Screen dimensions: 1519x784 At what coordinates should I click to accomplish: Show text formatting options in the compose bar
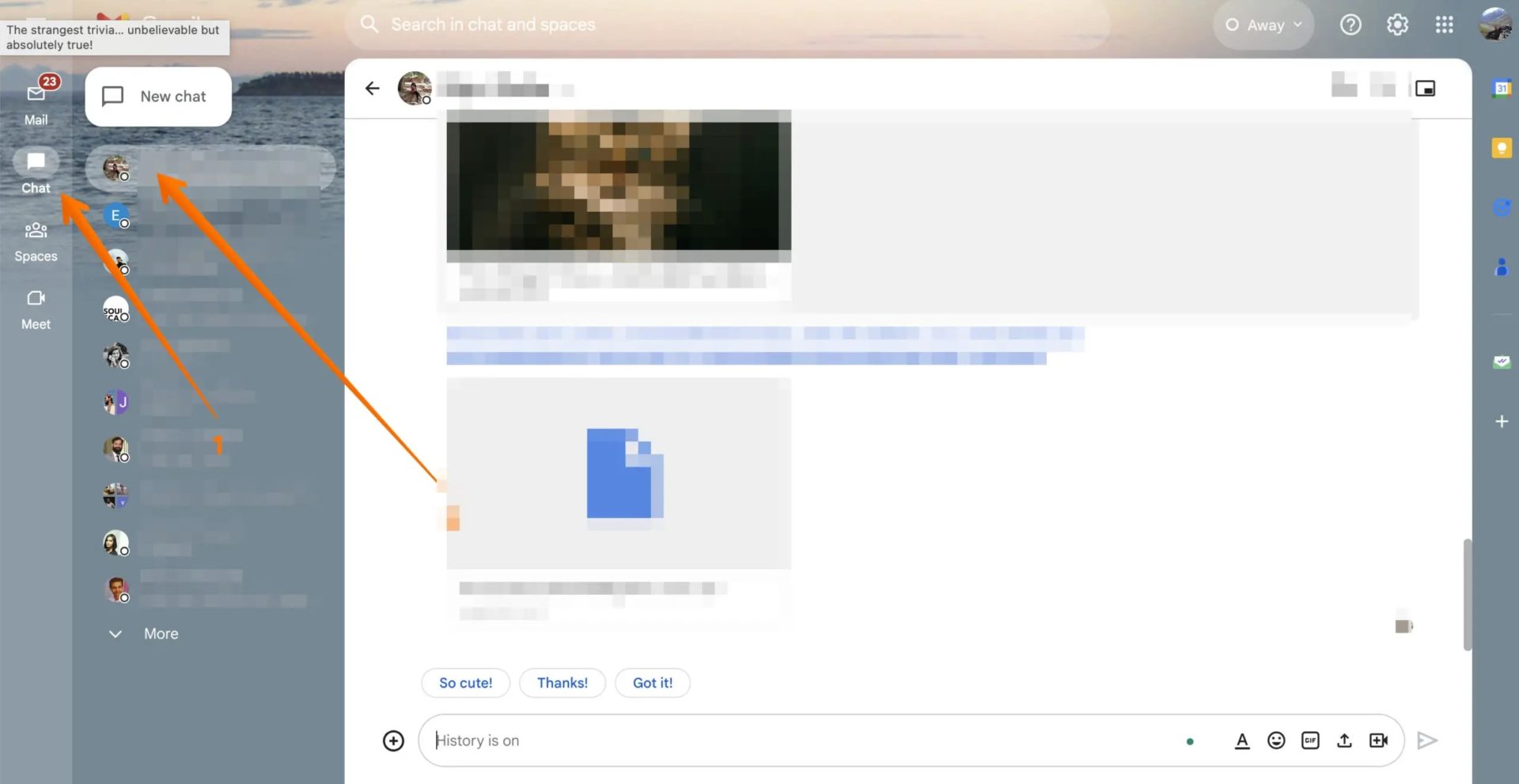[x=1242, y=740]
